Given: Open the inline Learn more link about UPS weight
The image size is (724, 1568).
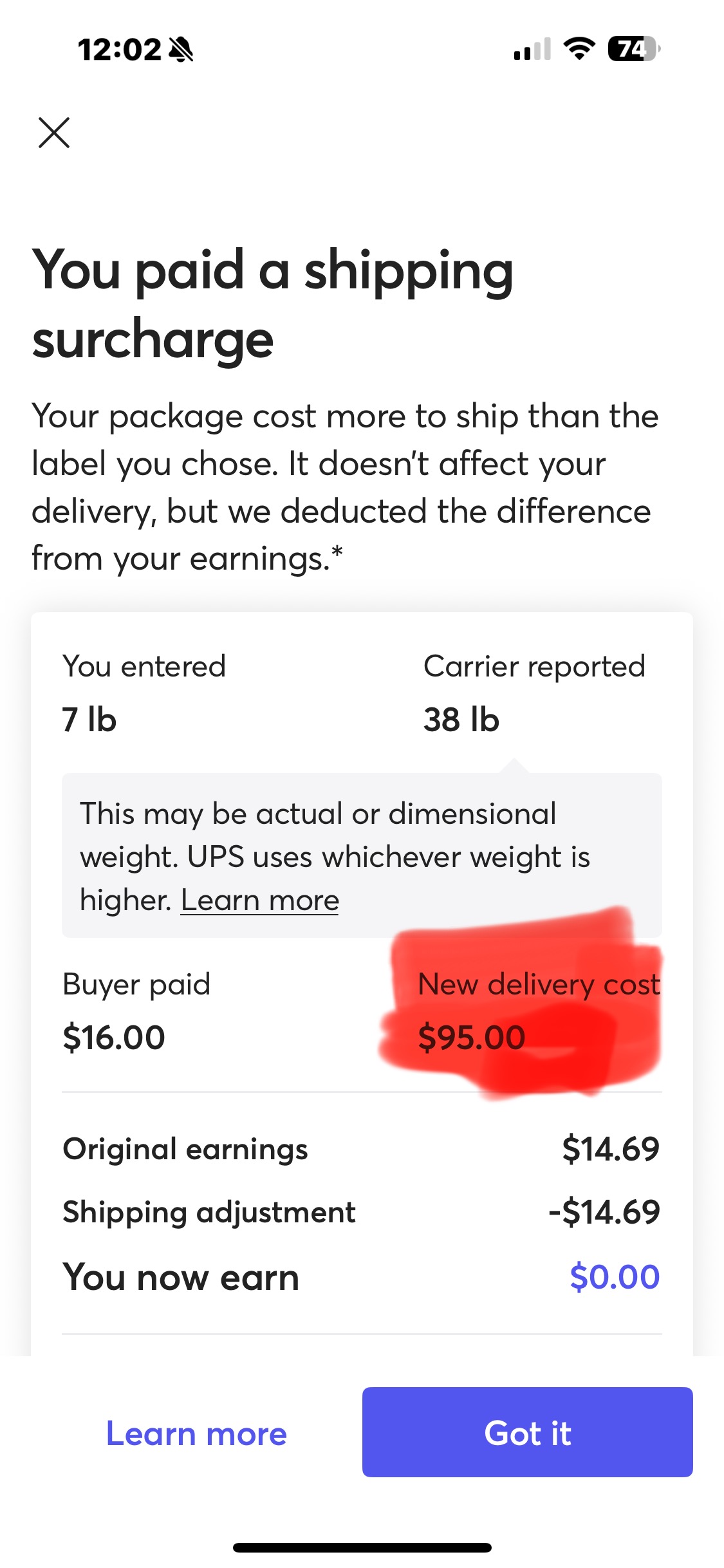Looking at the screenshot, I should [x=259, y=900].
